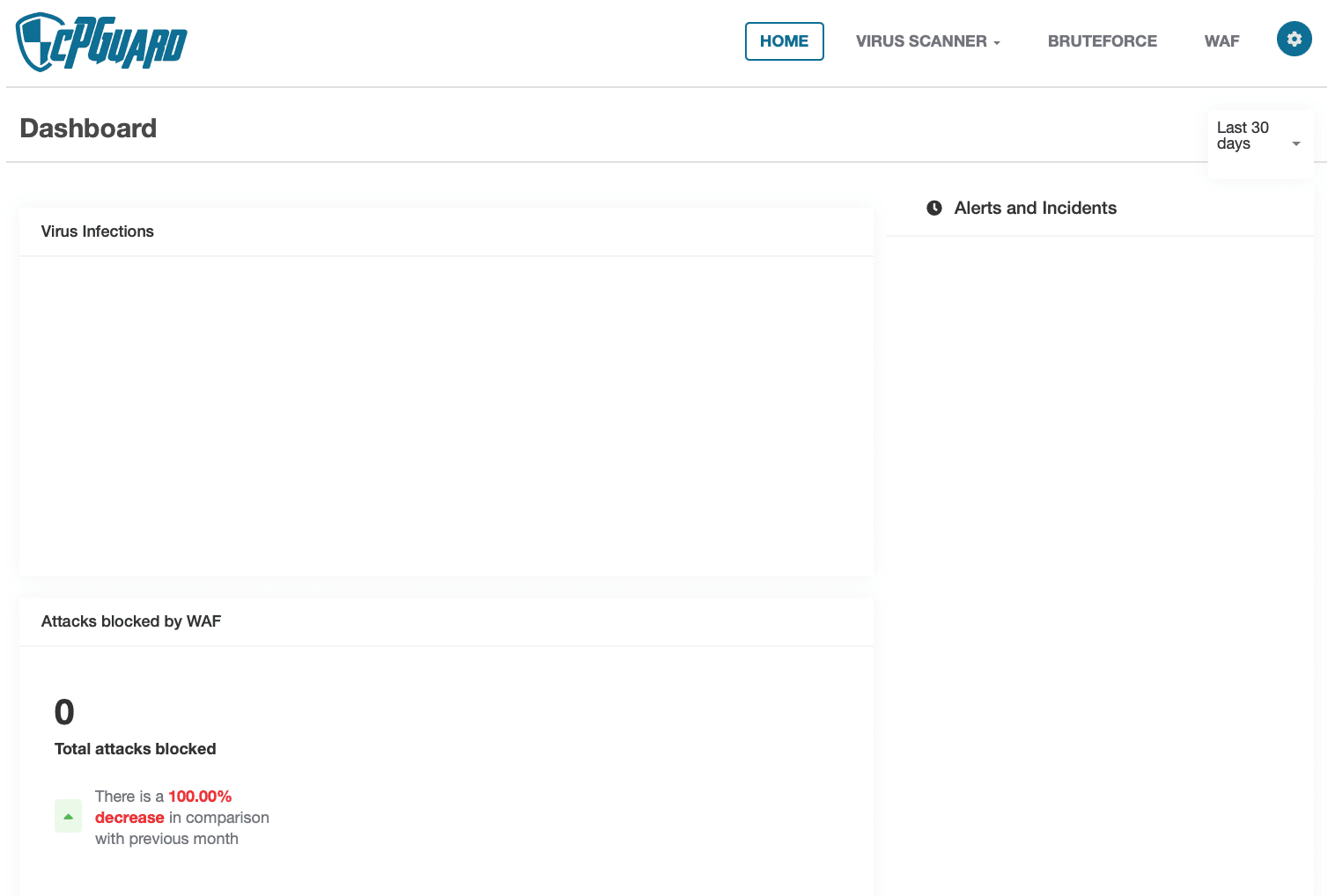This screenshot has height=896, width=1328.
Task: Select the Attacks blocked by WAF header
Action: click(130, 621)
